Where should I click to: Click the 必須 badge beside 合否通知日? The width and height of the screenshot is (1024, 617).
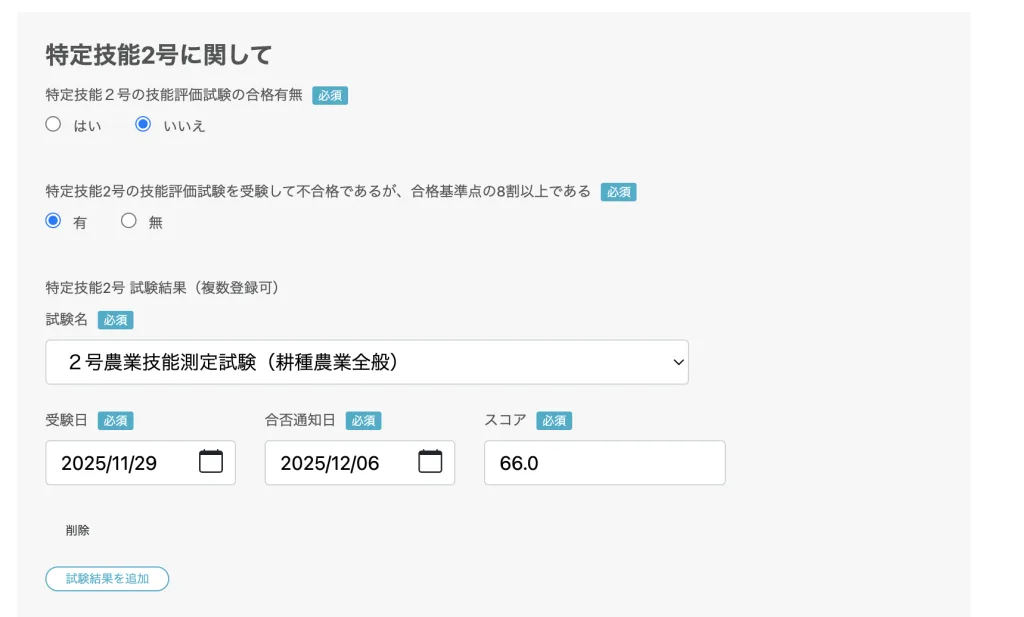pos(363,420)
